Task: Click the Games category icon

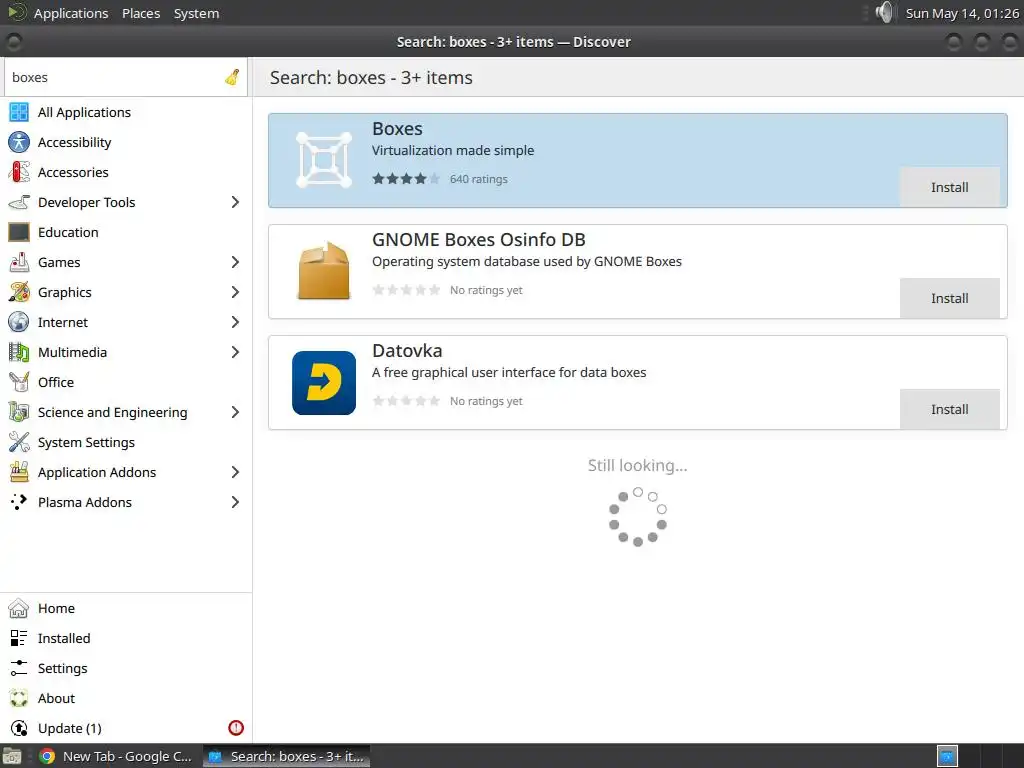Action: click(x=19, y=263)
